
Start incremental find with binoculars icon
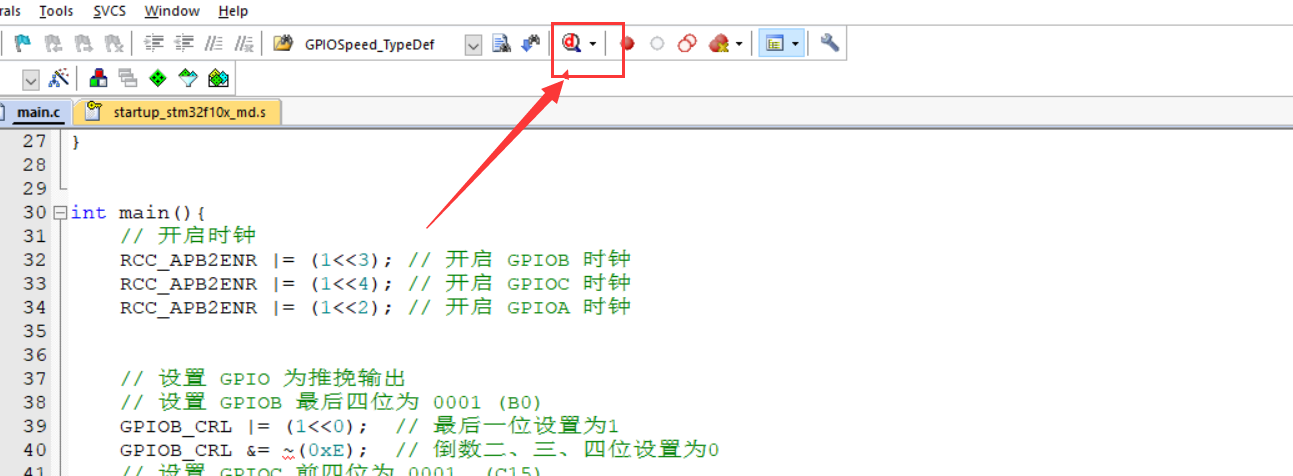[531, 44]
